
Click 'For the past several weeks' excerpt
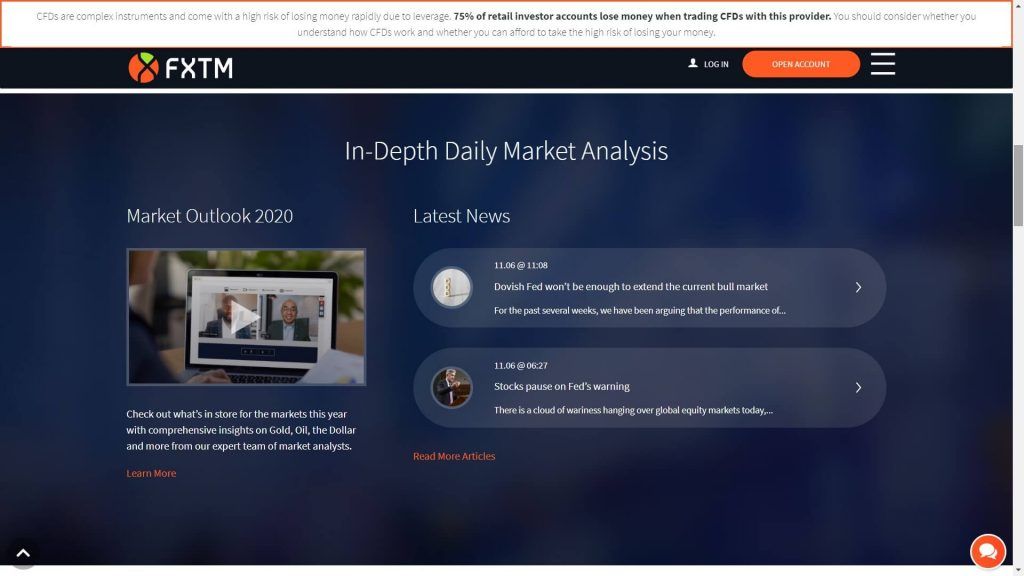(639, 310)
